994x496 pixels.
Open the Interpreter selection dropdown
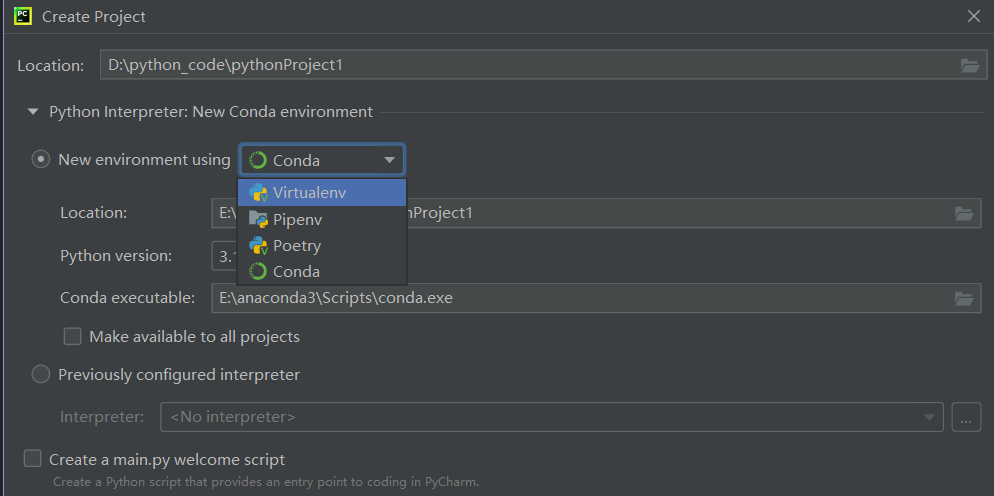931,416
